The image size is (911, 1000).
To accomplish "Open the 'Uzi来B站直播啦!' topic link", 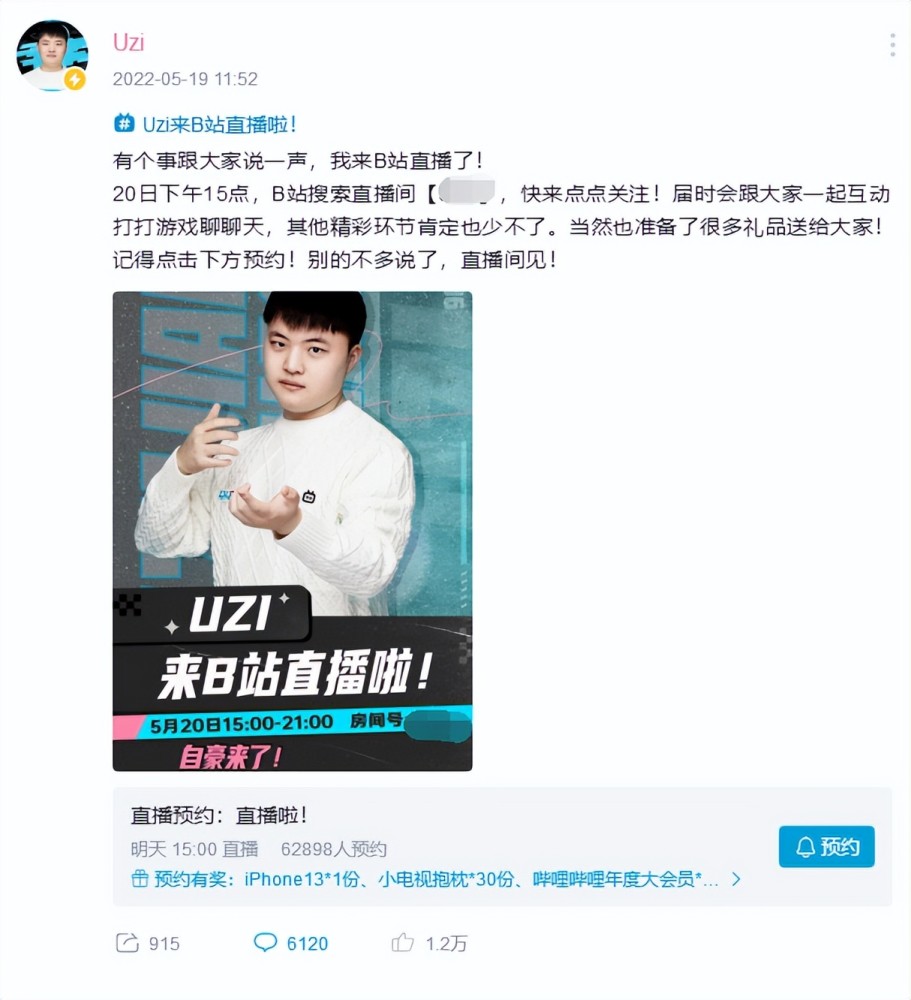I will click(219, 124).
